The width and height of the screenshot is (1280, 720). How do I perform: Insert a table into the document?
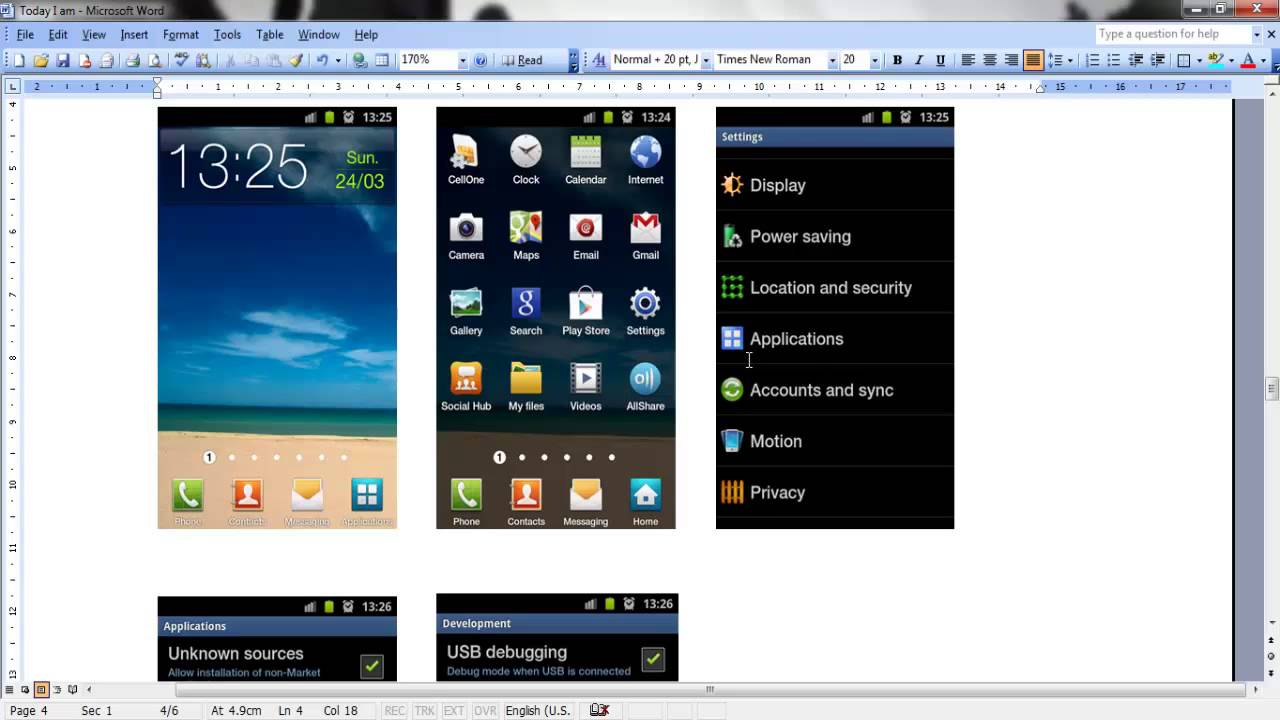pos(380,60)
